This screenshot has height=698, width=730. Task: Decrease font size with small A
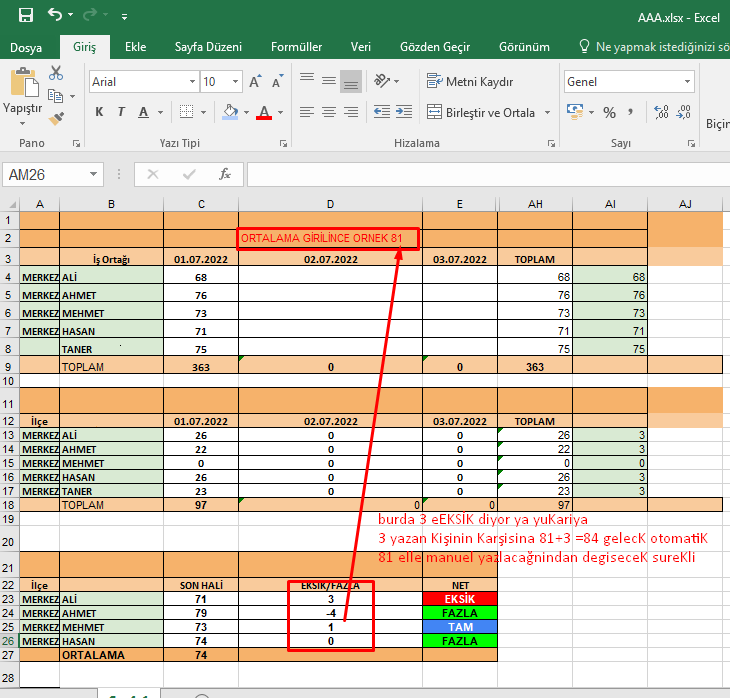[277, 82]
